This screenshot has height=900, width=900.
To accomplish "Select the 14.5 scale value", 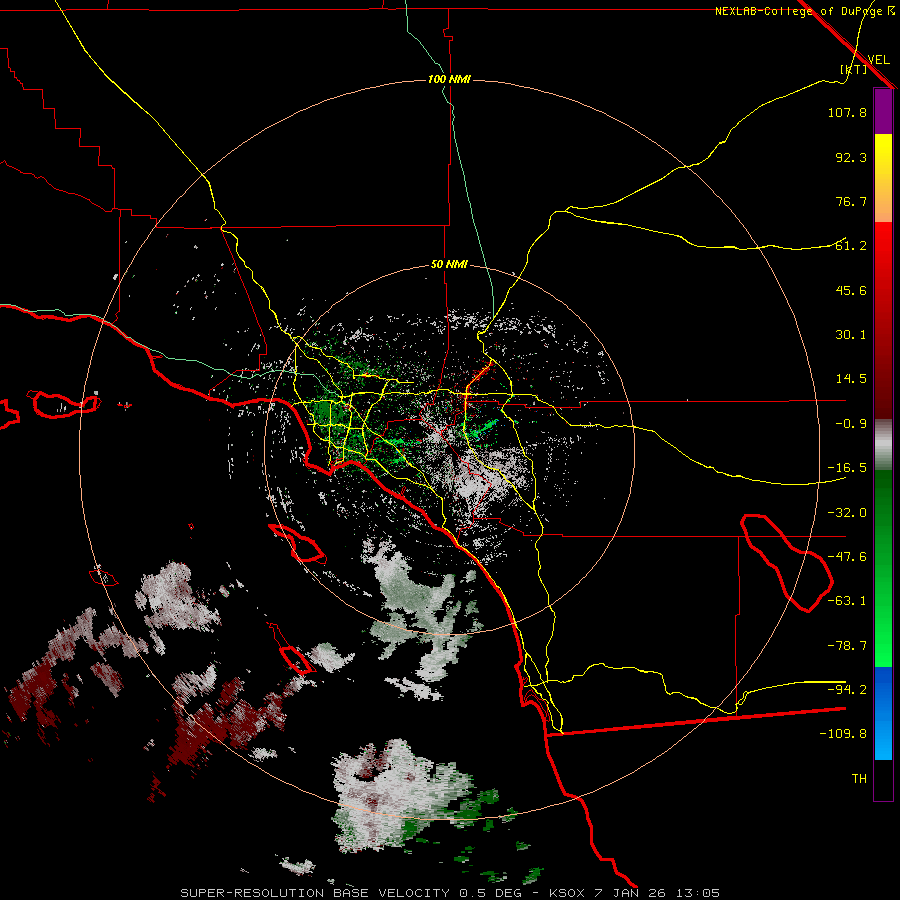I will tap(851, 379).
